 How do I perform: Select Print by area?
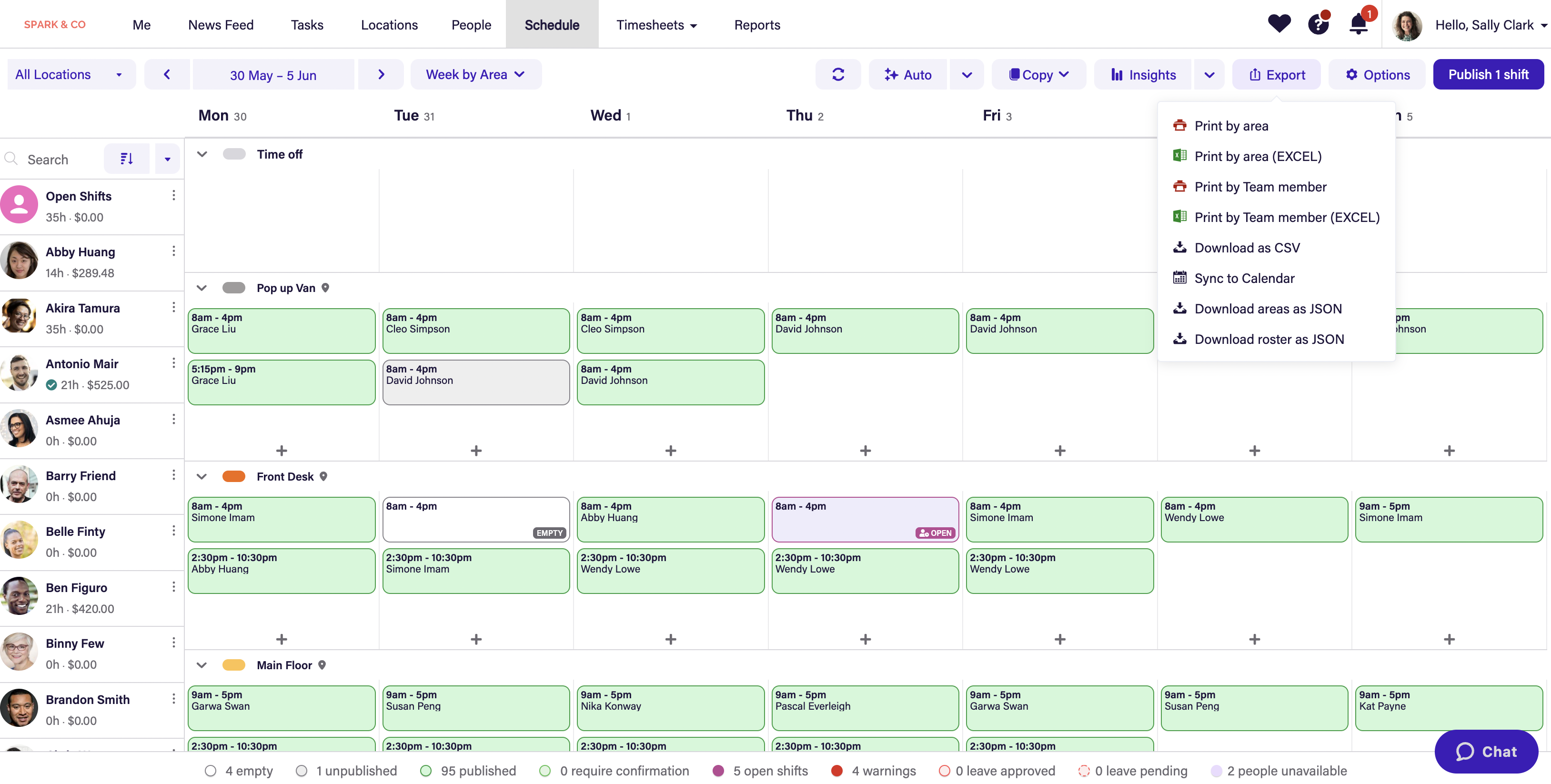pos(1276,125)
